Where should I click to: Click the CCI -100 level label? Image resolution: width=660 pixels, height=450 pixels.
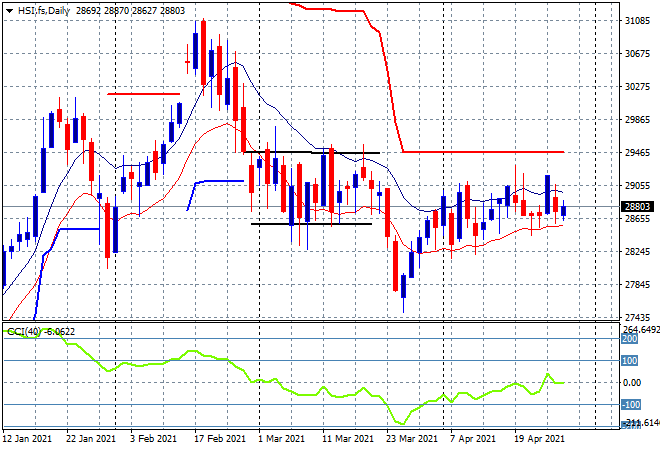tap(631, 405)
